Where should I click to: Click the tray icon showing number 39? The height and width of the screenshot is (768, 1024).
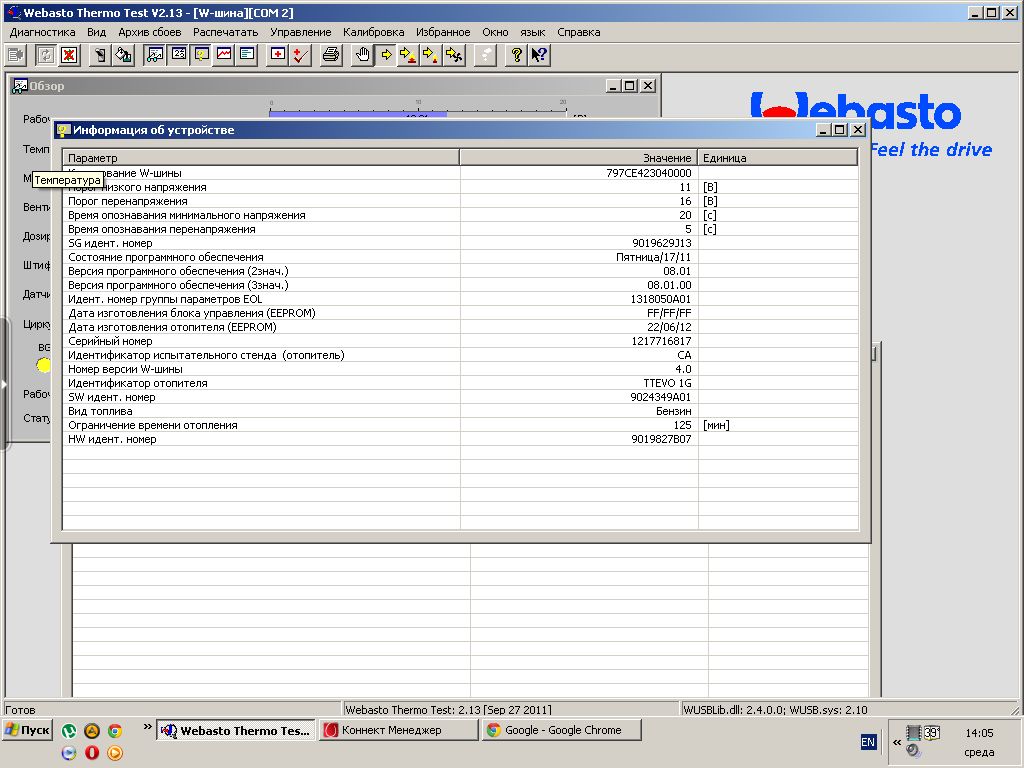tap(931, 733)
